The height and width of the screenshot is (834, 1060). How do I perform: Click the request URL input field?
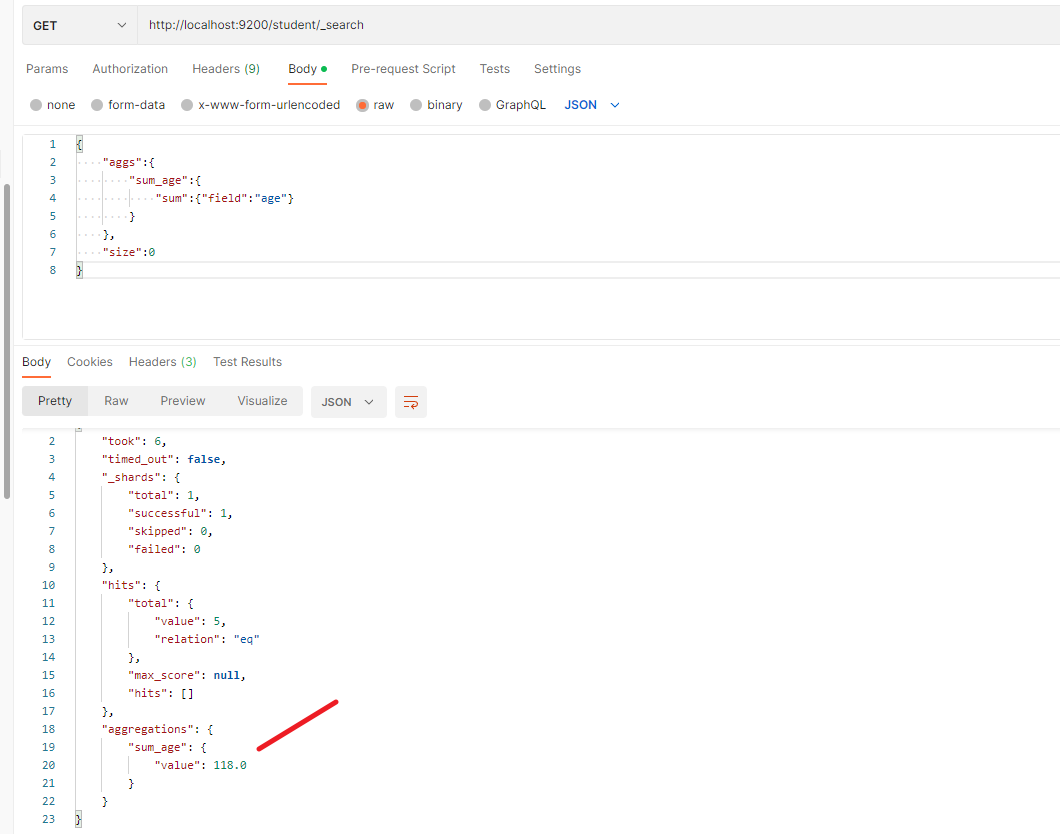[x=598, y=25]
